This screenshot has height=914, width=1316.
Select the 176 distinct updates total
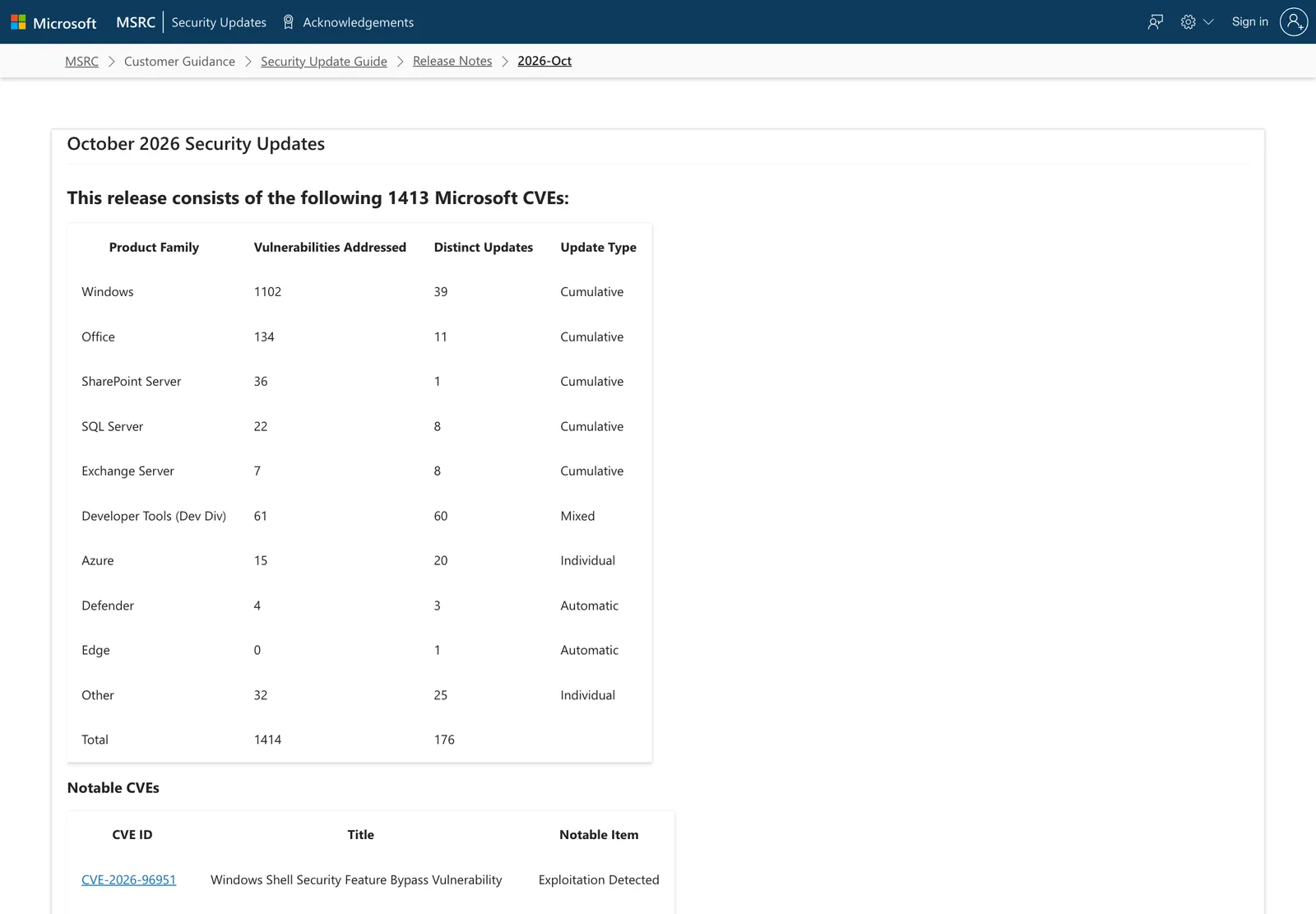point(444,740)
